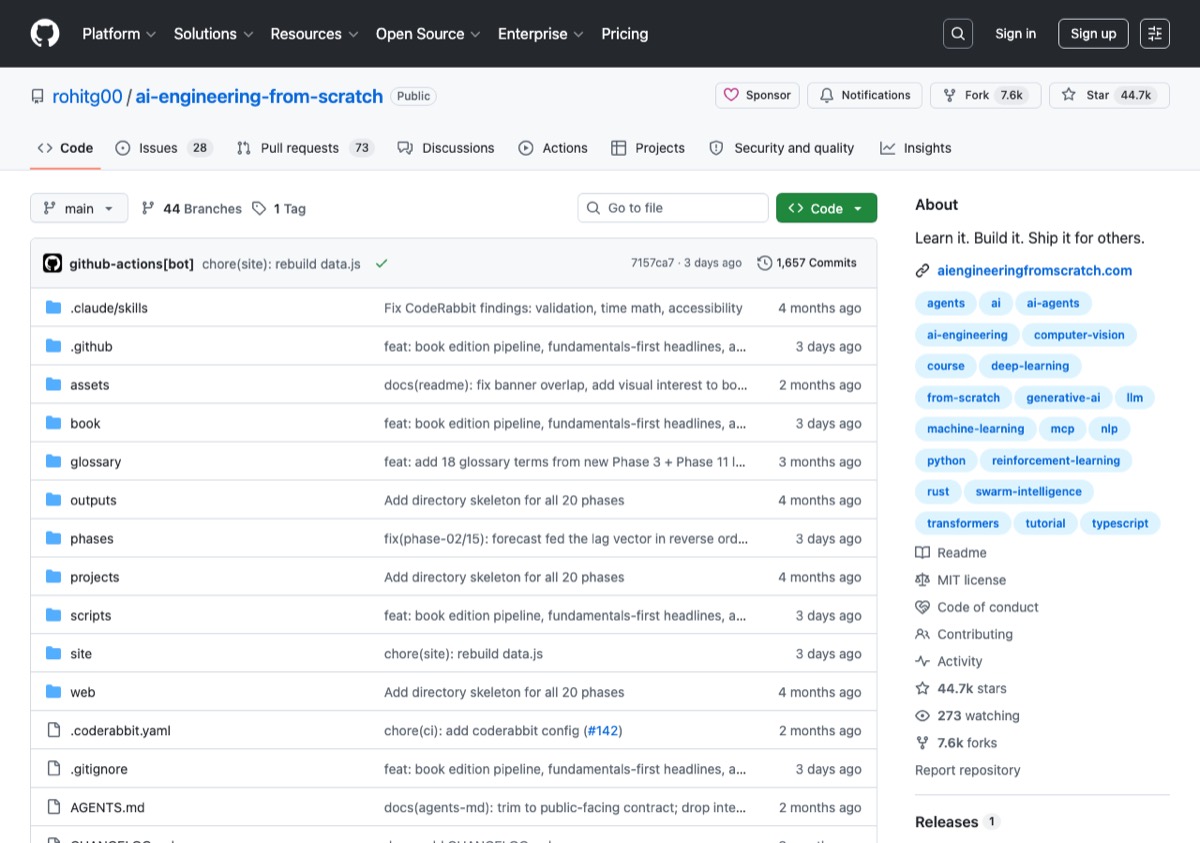The height and width of the screenshot is (843, 1200).
Task: Click the eye icon next to 273 watching
Action: pos(923,716)
